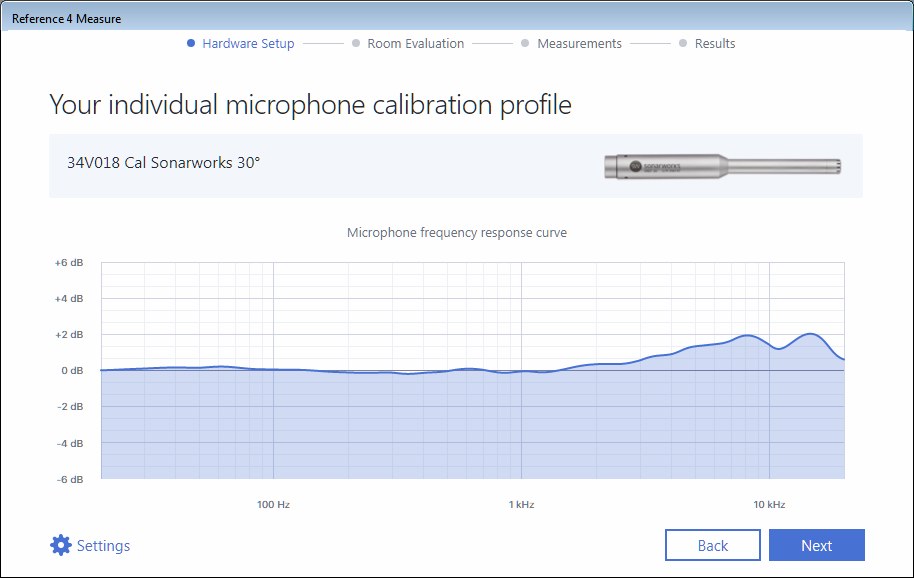Click the Microphone frequency response curve title

pyautogui.click(x=456, y=233)
